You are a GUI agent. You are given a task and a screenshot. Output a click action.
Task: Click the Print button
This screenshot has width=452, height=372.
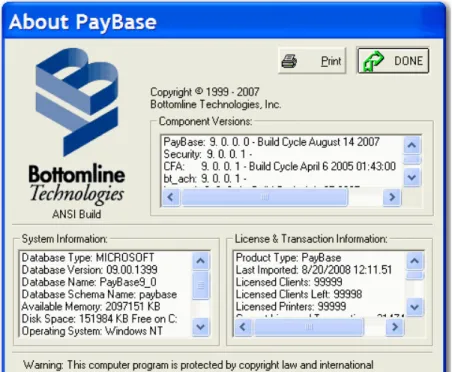click(x=312, y=61)
